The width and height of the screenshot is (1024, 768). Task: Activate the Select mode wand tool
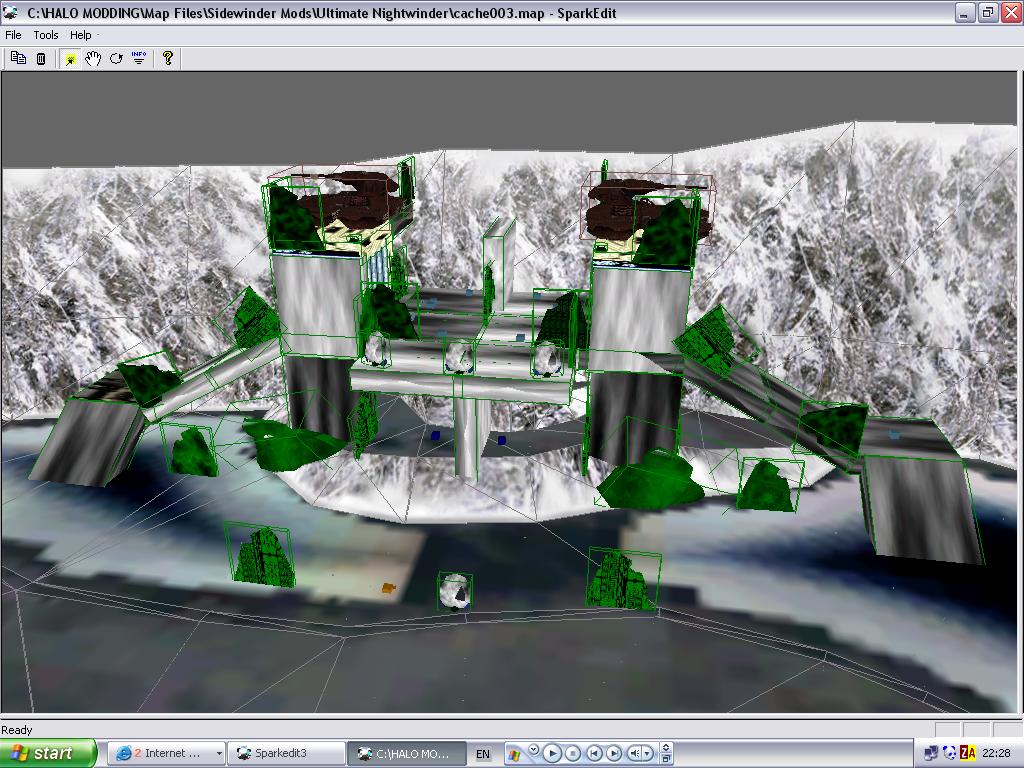(x=70, y=59)
